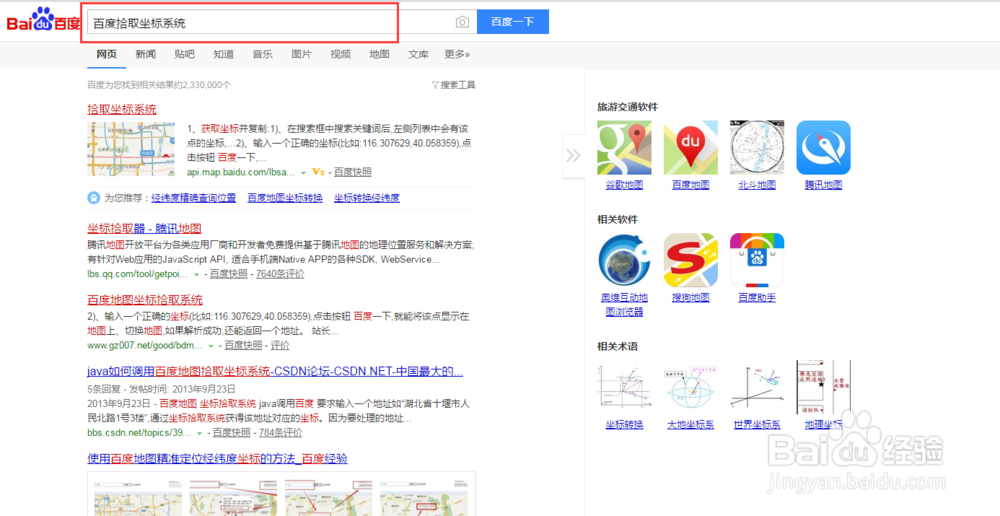Open the 世界坐标系 term link

coord(757,425)
